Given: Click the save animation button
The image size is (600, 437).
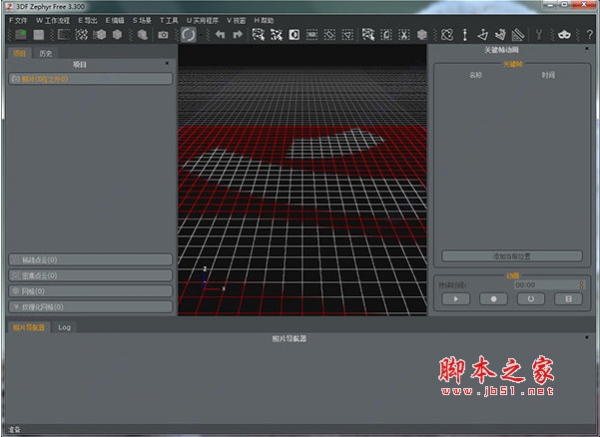Looking at the screenshot, I should (x=567, y=298).
